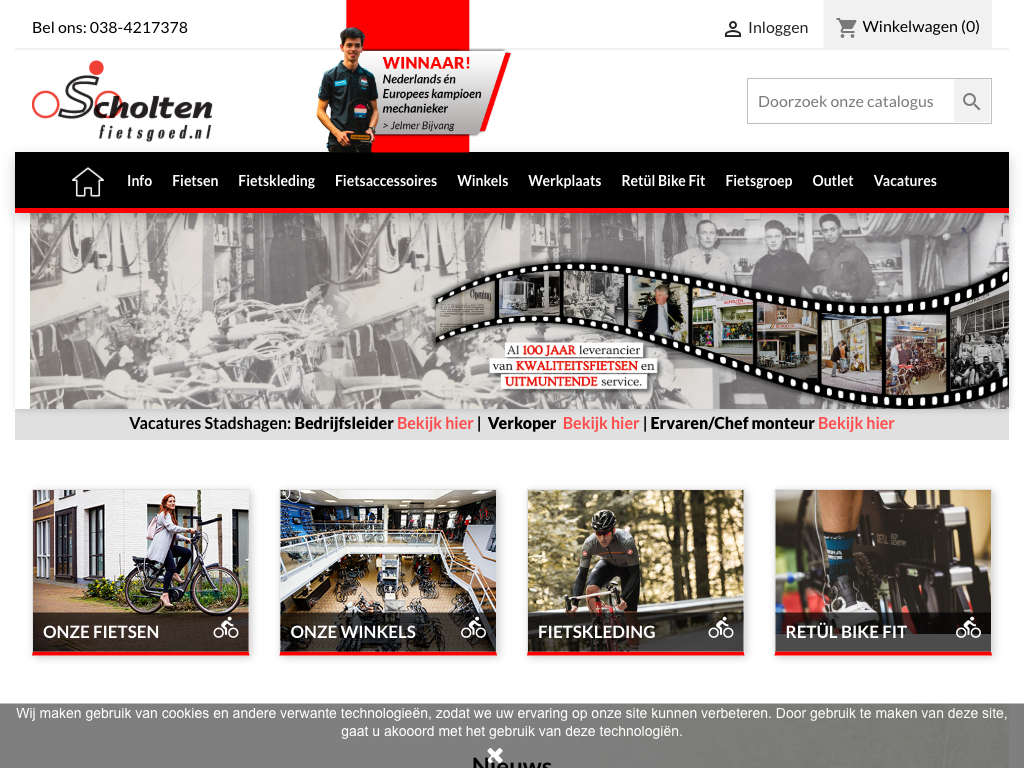Open Winkelwagen (0)
The width and height of the screenshot is (1024, 768).
pos(908,25)
